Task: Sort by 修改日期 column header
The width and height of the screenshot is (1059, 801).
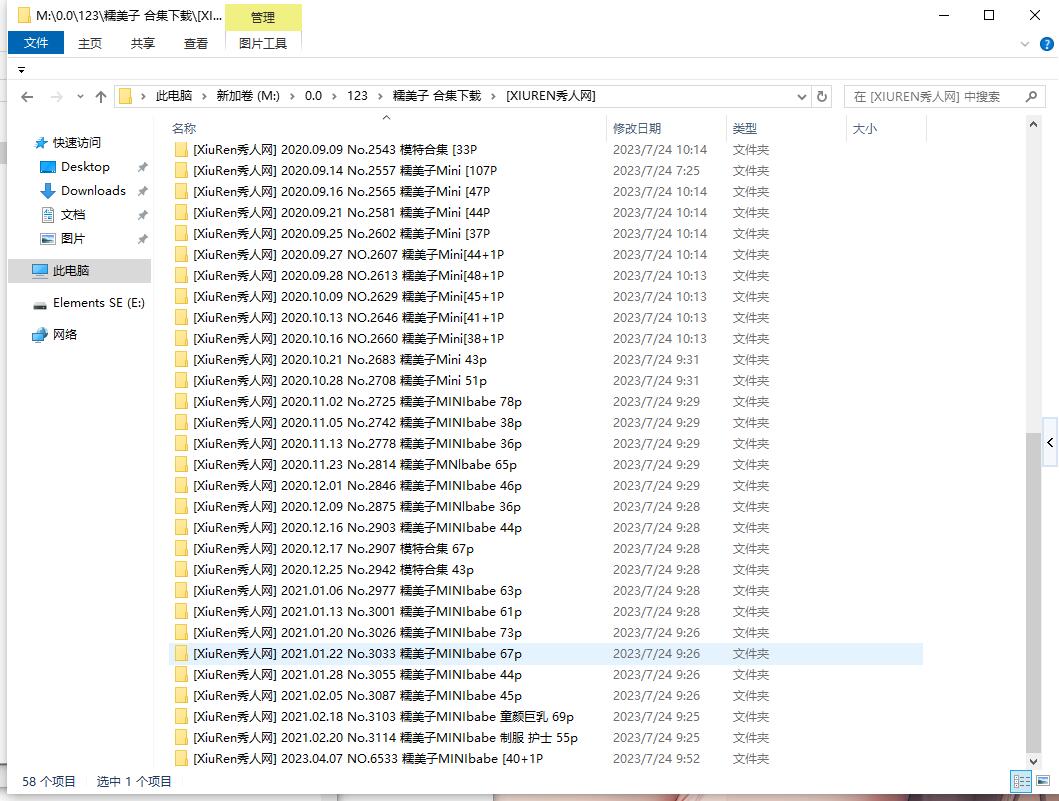Action: point(636,128)
